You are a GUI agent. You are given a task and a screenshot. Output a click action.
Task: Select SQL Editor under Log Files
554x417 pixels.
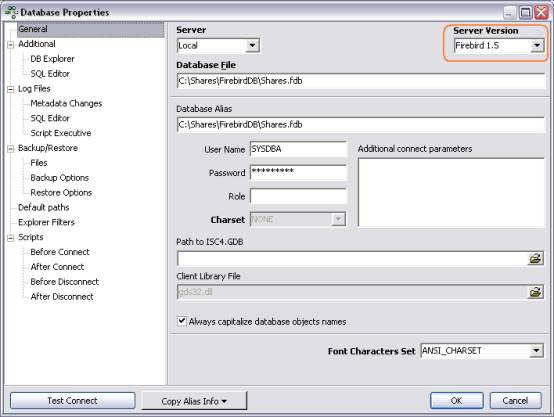[50, 118]
